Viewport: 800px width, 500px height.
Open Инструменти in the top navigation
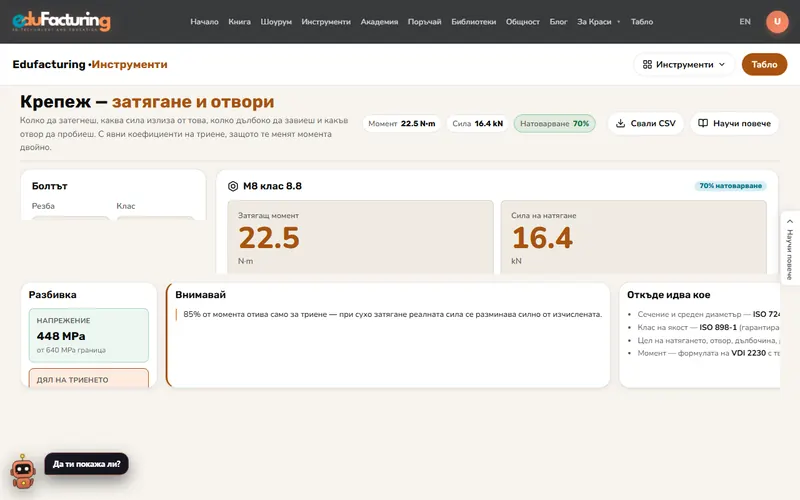pyautogui.click(x=326, y=21)
